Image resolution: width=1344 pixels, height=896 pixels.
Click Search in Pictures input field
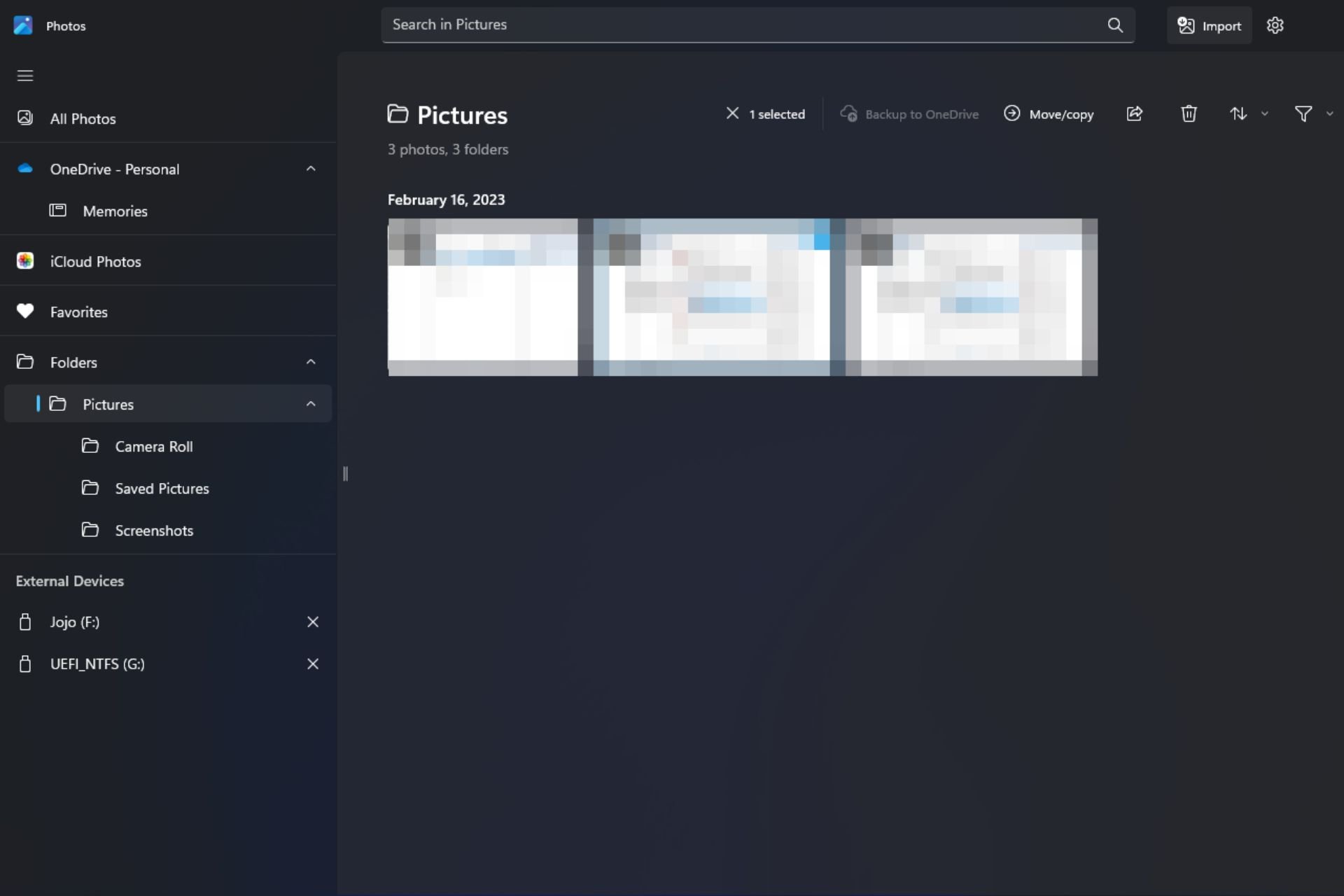click(x=757, y=24)
